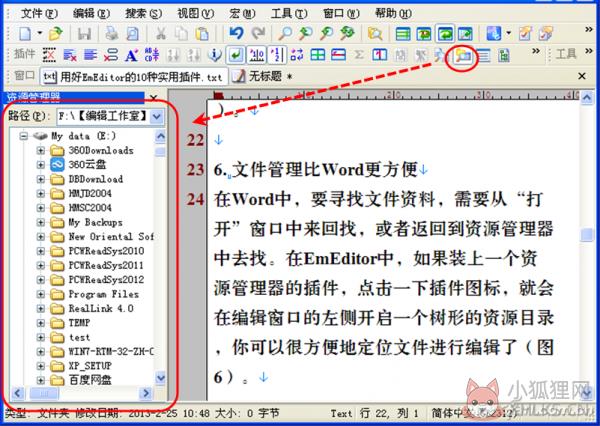Click the Save floppy disk icon
The width and height of the screenshot is (600, 426).
coord(84,34)
